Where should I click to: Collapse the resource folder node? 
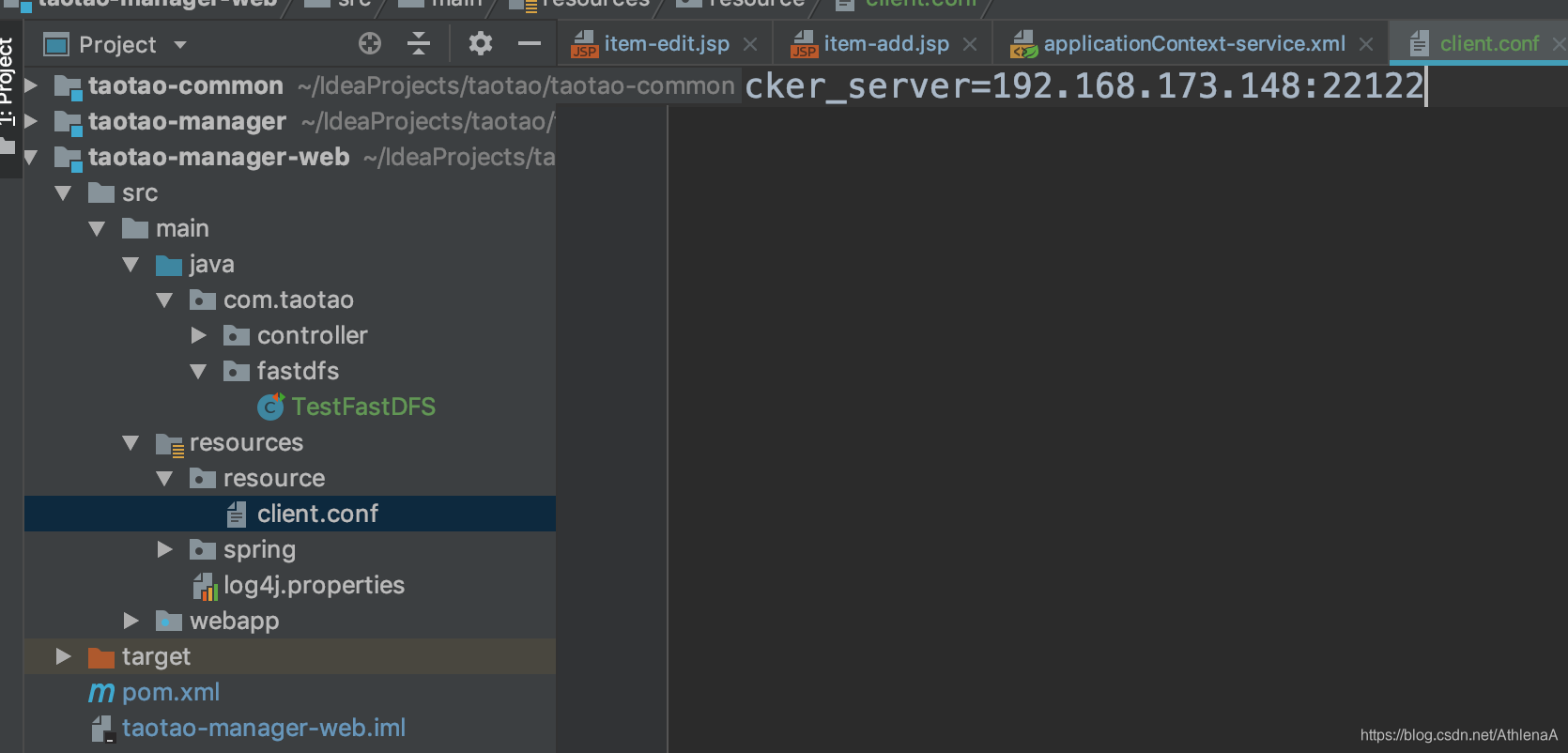[x=164, y=479]
